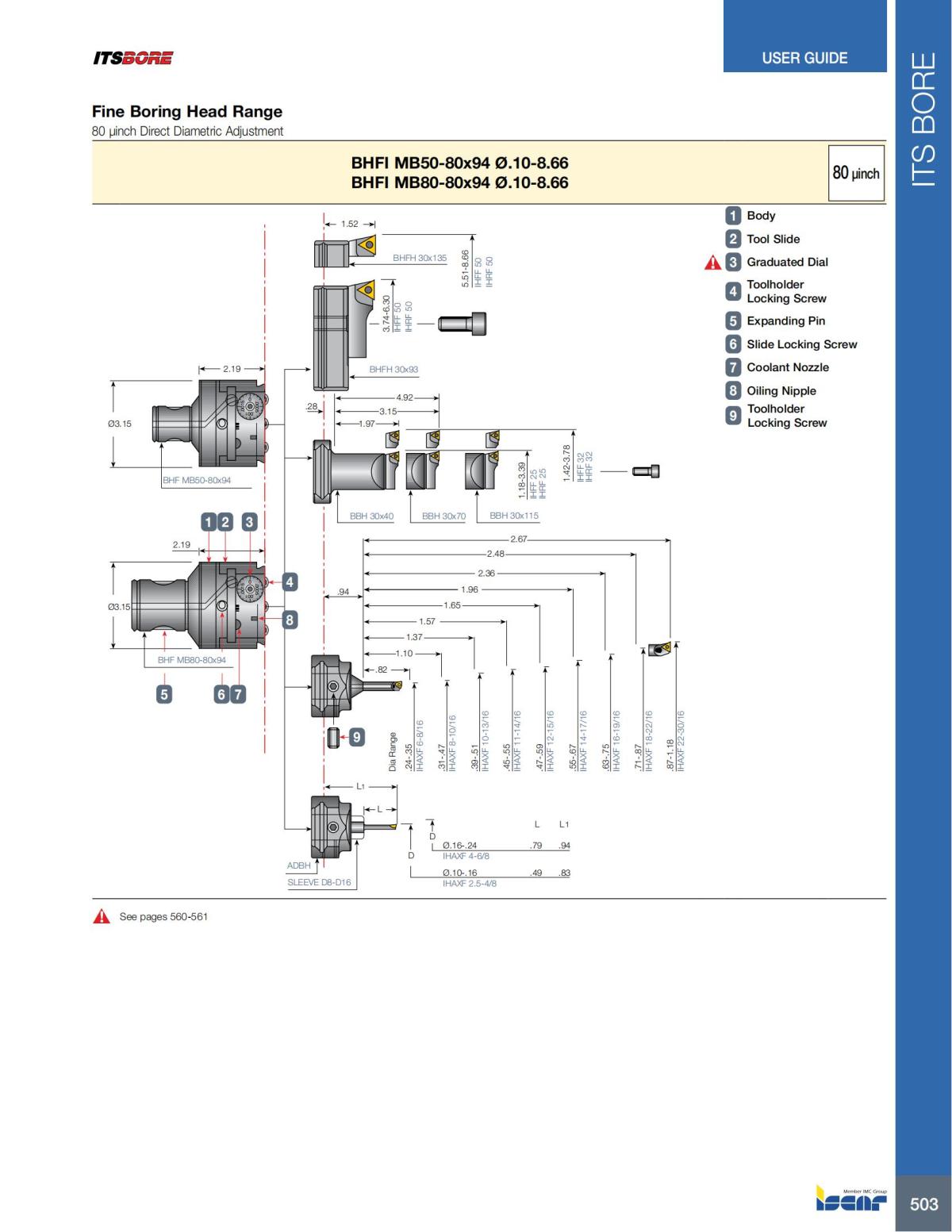The width and height of the screenshot is (952, 1232).
Task: Click the 2.67 dimension value
Action: pos(519,539)
